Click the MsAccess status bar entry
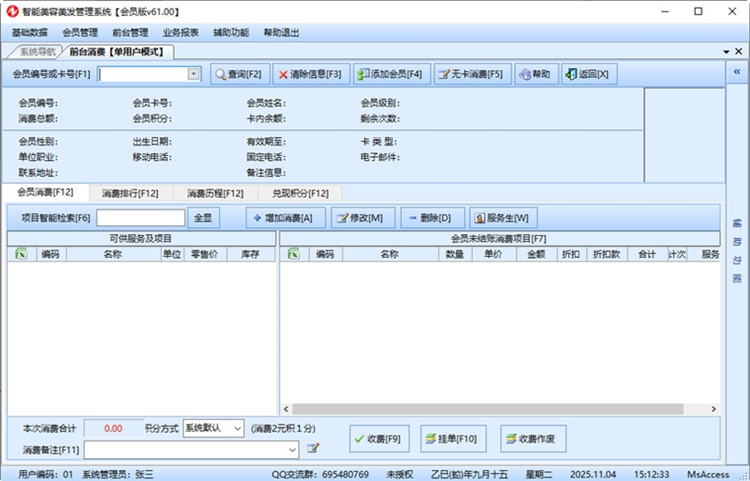Screen dimensions: 750x481 [708, 474]
